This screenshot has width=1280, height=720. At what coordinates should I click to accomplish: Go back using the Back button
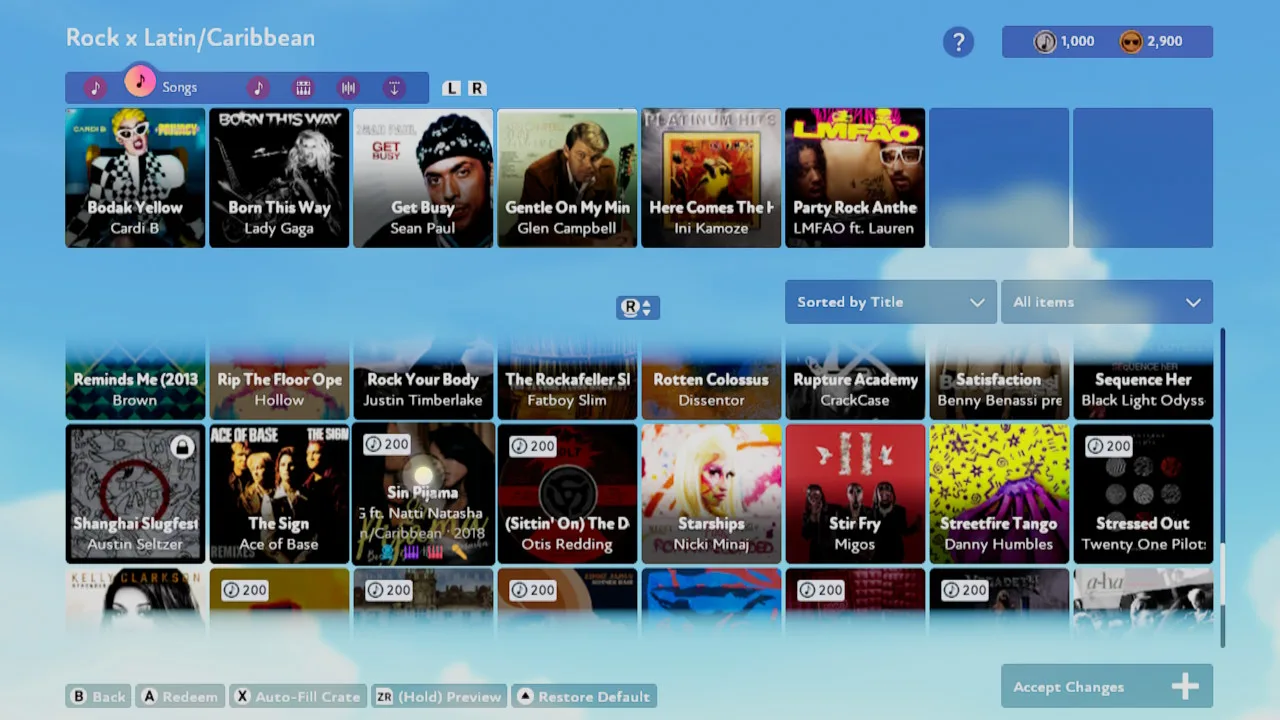[x=98, y=697]
